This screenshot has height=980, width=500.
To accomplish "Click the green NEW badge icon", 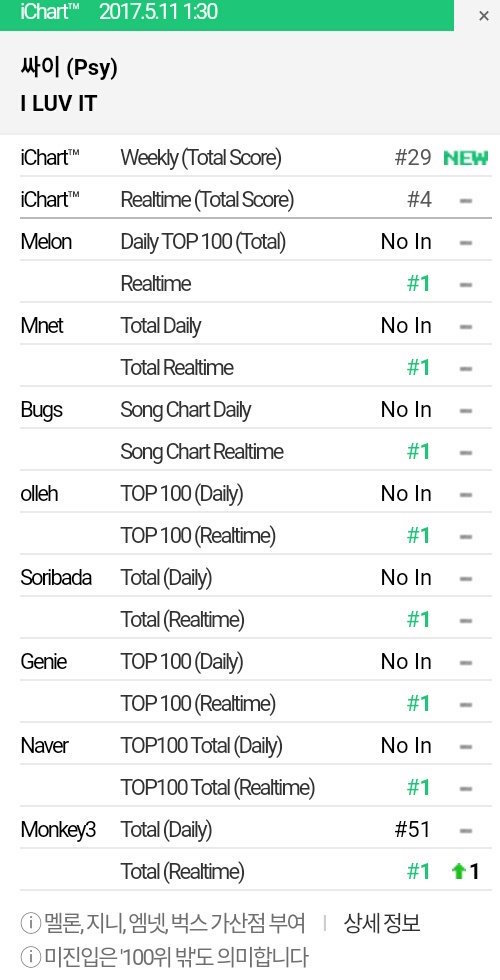I will pyautogui.click(x=466, y=158).
